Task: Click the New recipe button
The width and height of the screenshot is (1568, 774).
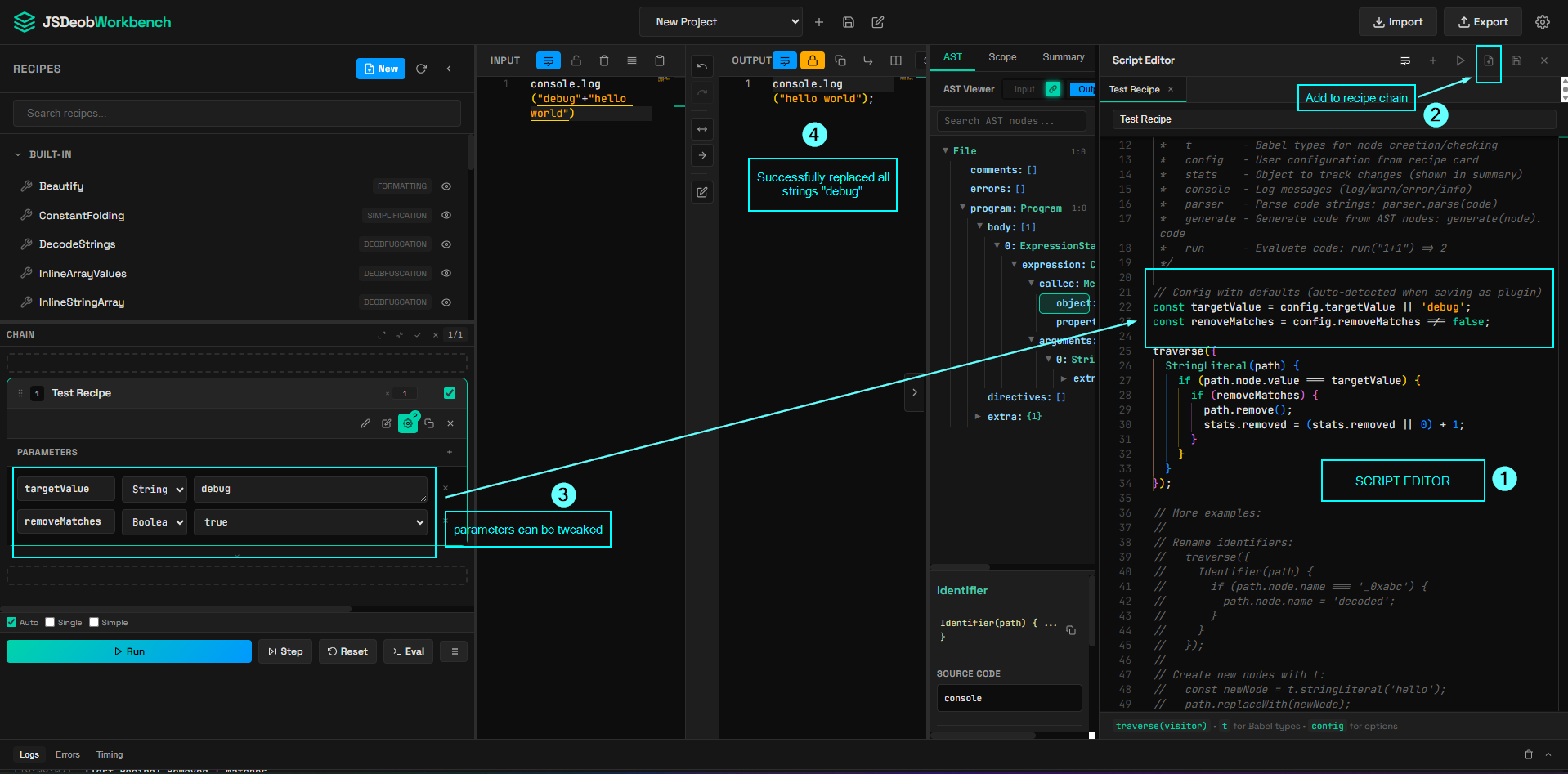Action: (x=381, y=69)
